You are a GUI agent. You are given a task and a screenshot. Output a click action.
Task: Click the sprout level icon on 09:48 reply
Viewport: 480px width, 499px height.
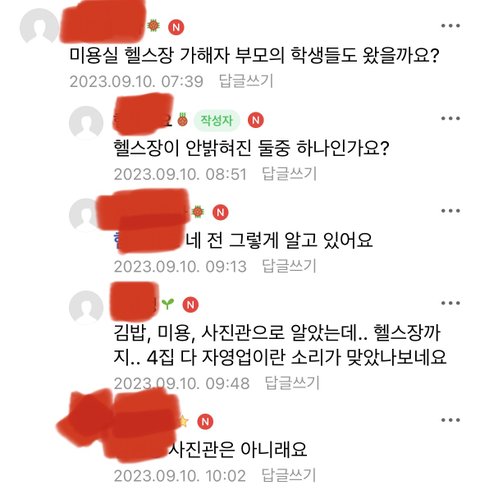point(168,304)
